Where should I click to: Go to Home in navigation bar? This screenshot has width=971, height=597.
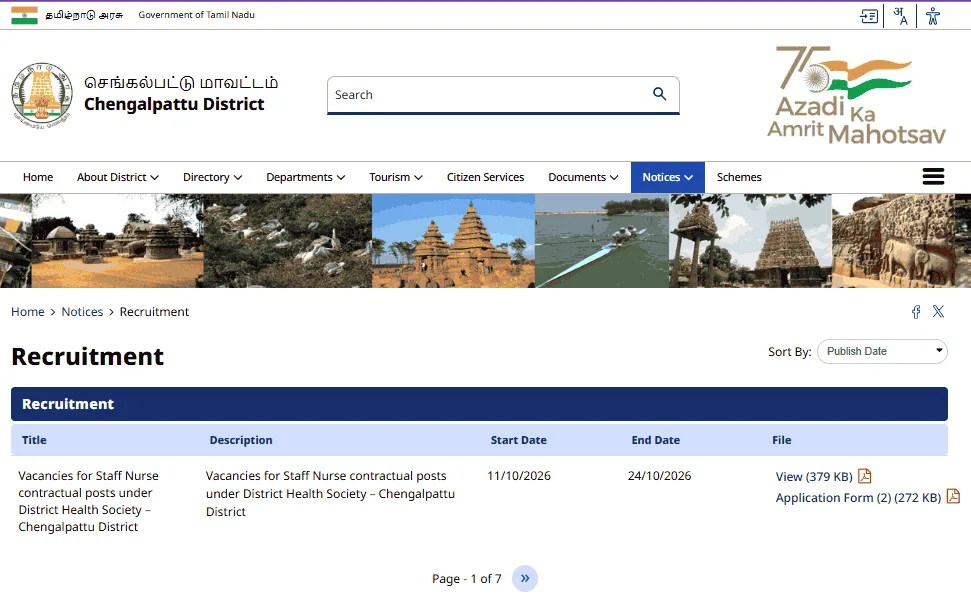tap(38, 177)
